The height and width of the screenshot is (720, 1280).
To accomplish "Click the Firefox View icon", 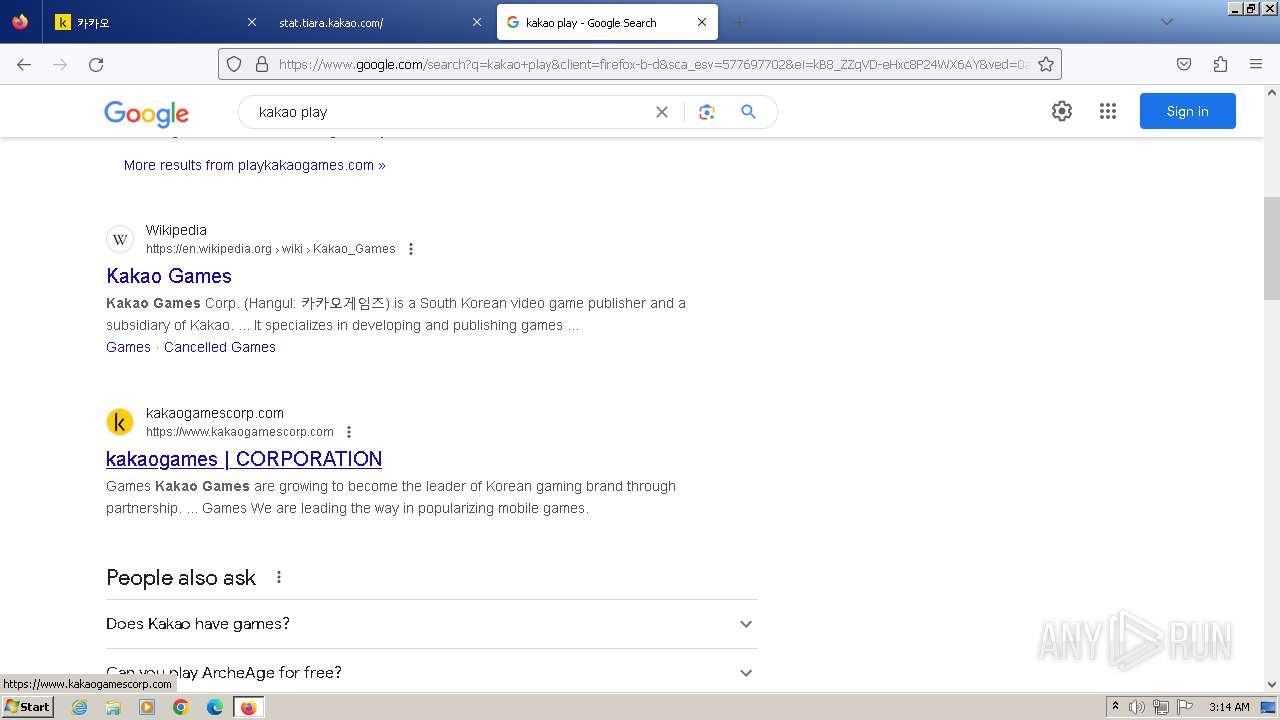I will (x=20, y=22).
